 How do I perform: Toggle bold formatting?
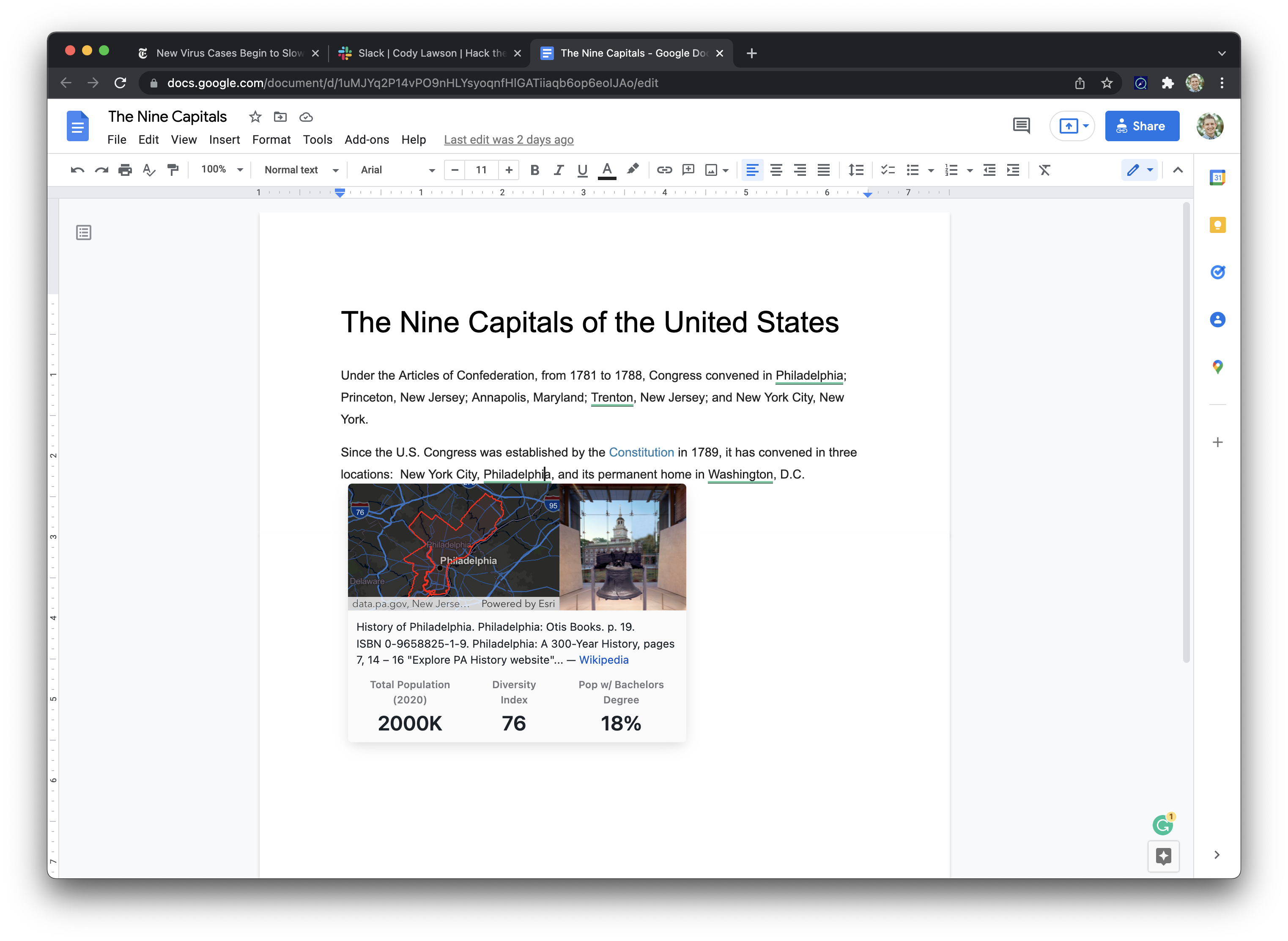tap(534, 170)
